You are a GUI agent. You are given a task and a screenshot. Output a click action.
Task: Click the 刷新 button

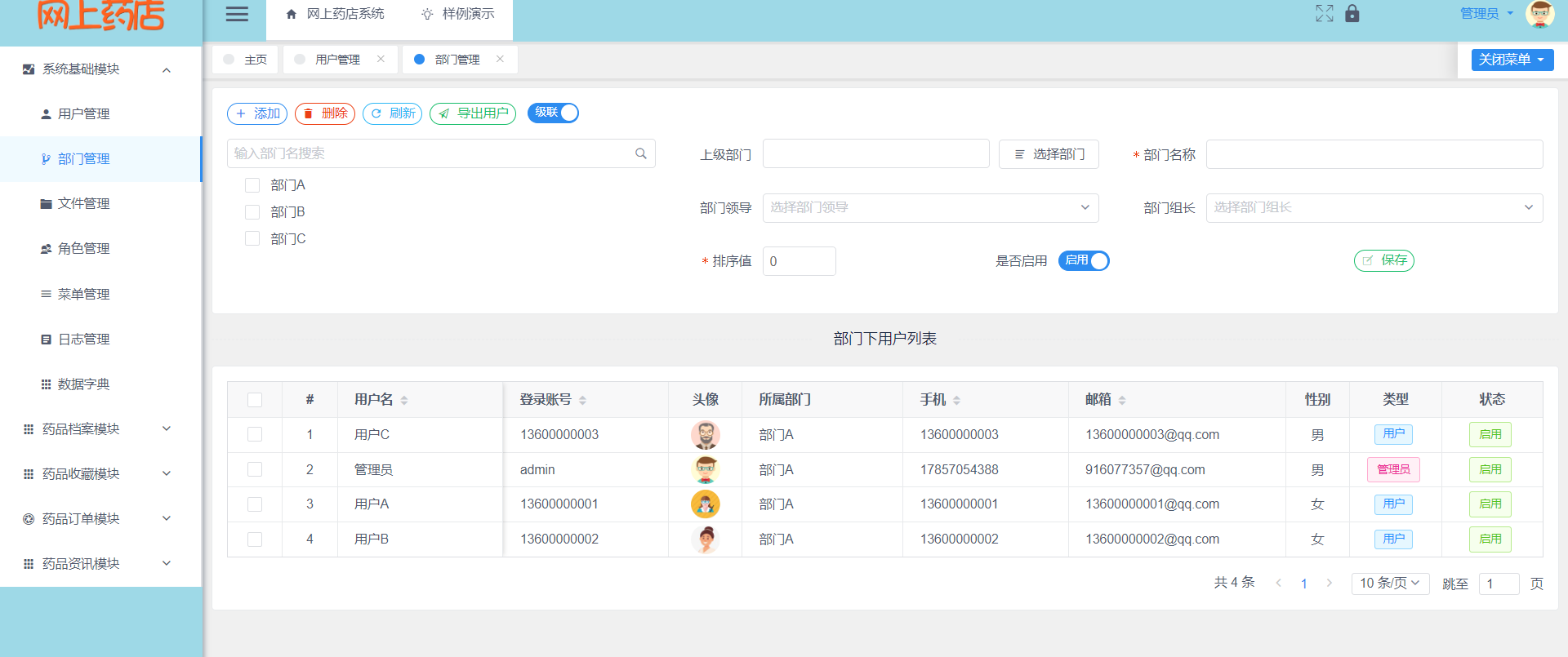coord(393,113)
